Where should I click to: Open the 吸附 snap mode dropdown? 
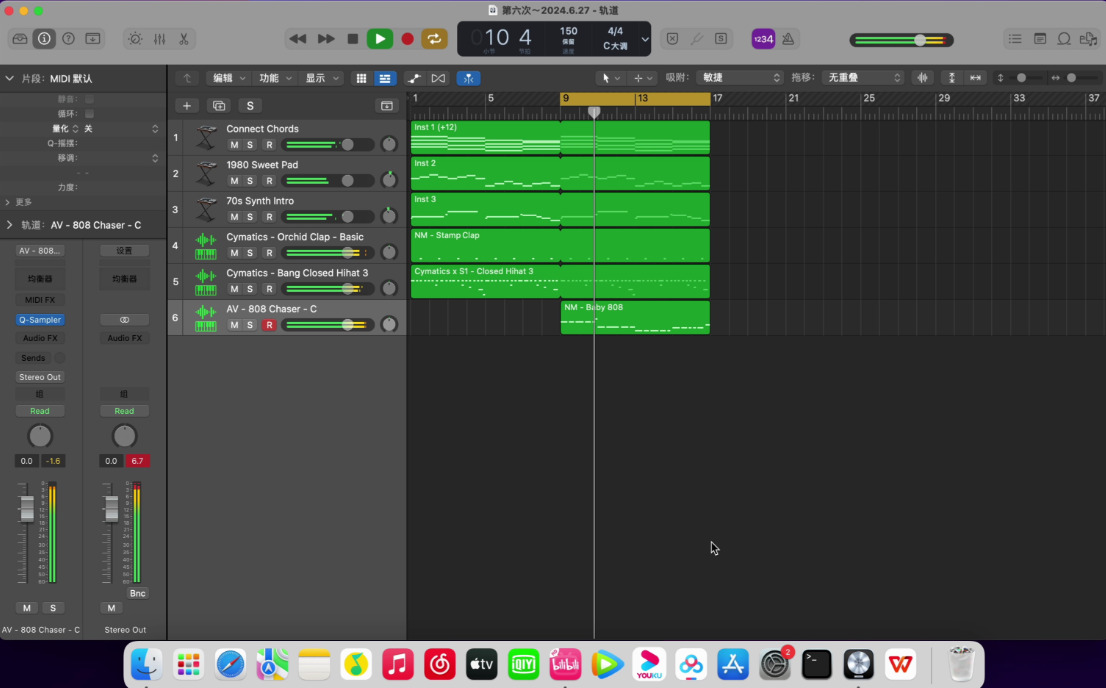click(740, 78)
